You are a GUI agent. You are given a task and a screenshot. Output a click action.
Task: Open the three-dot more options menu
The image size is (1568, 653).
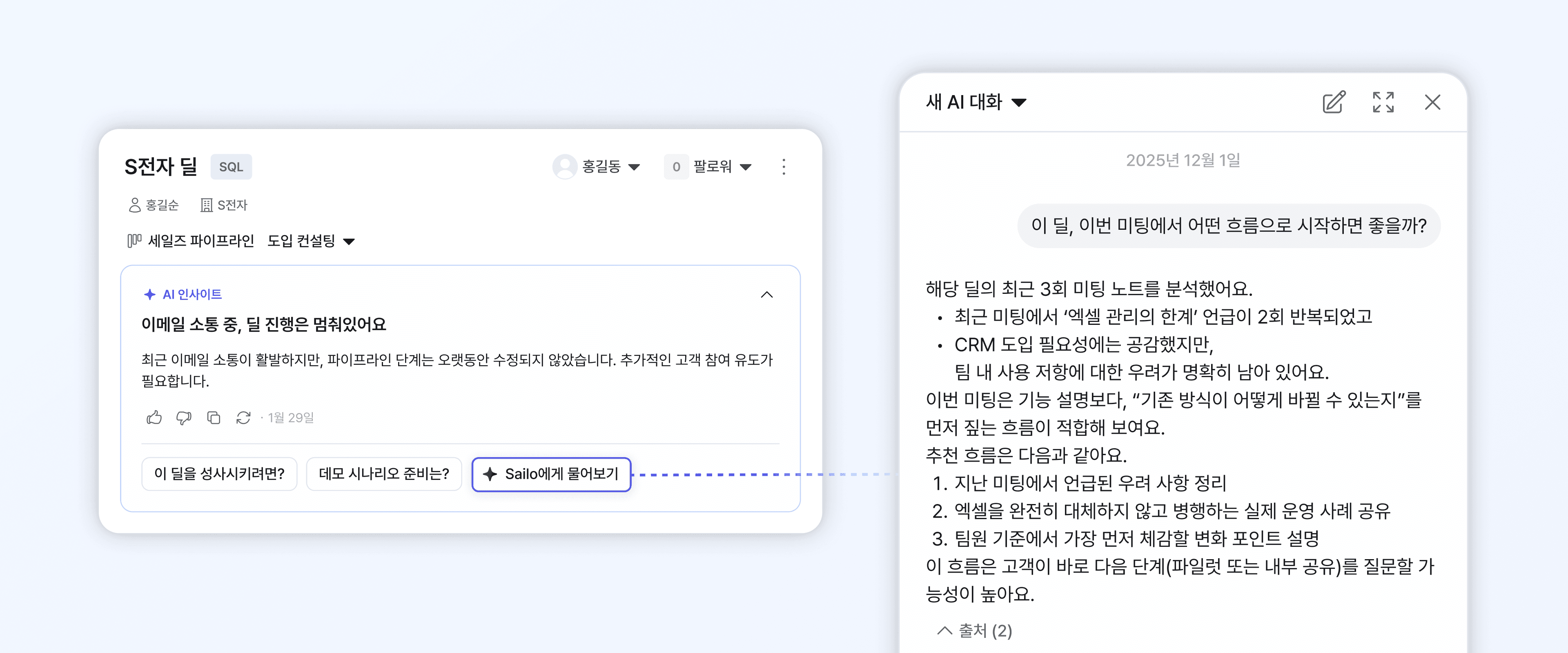pos(784,167)
